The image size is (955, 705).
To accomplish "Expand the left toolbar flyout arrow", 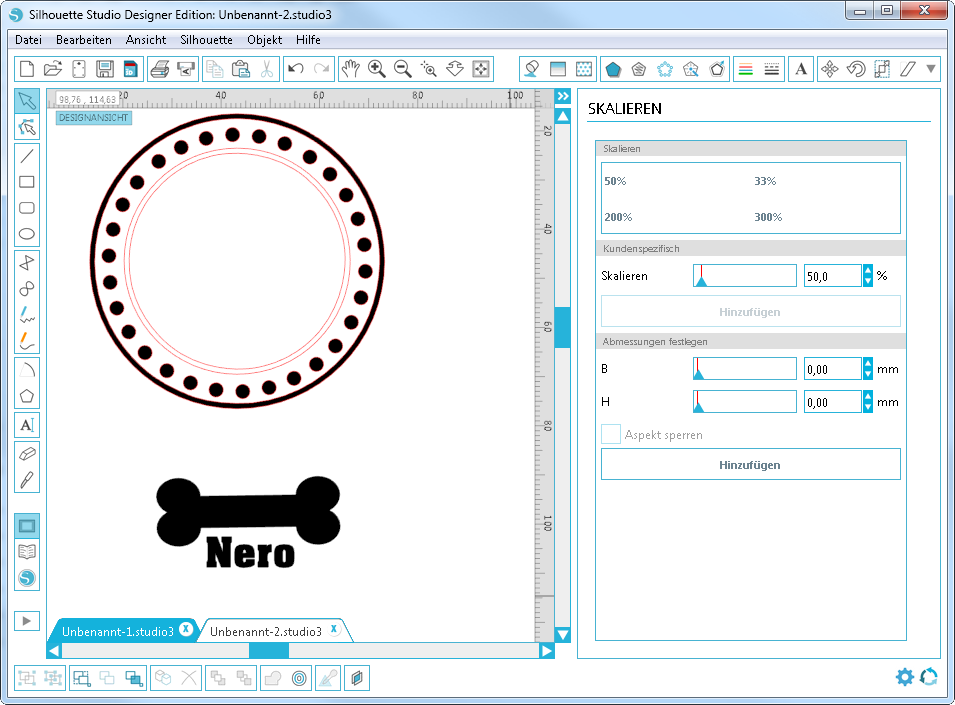I will coord(27,620).
